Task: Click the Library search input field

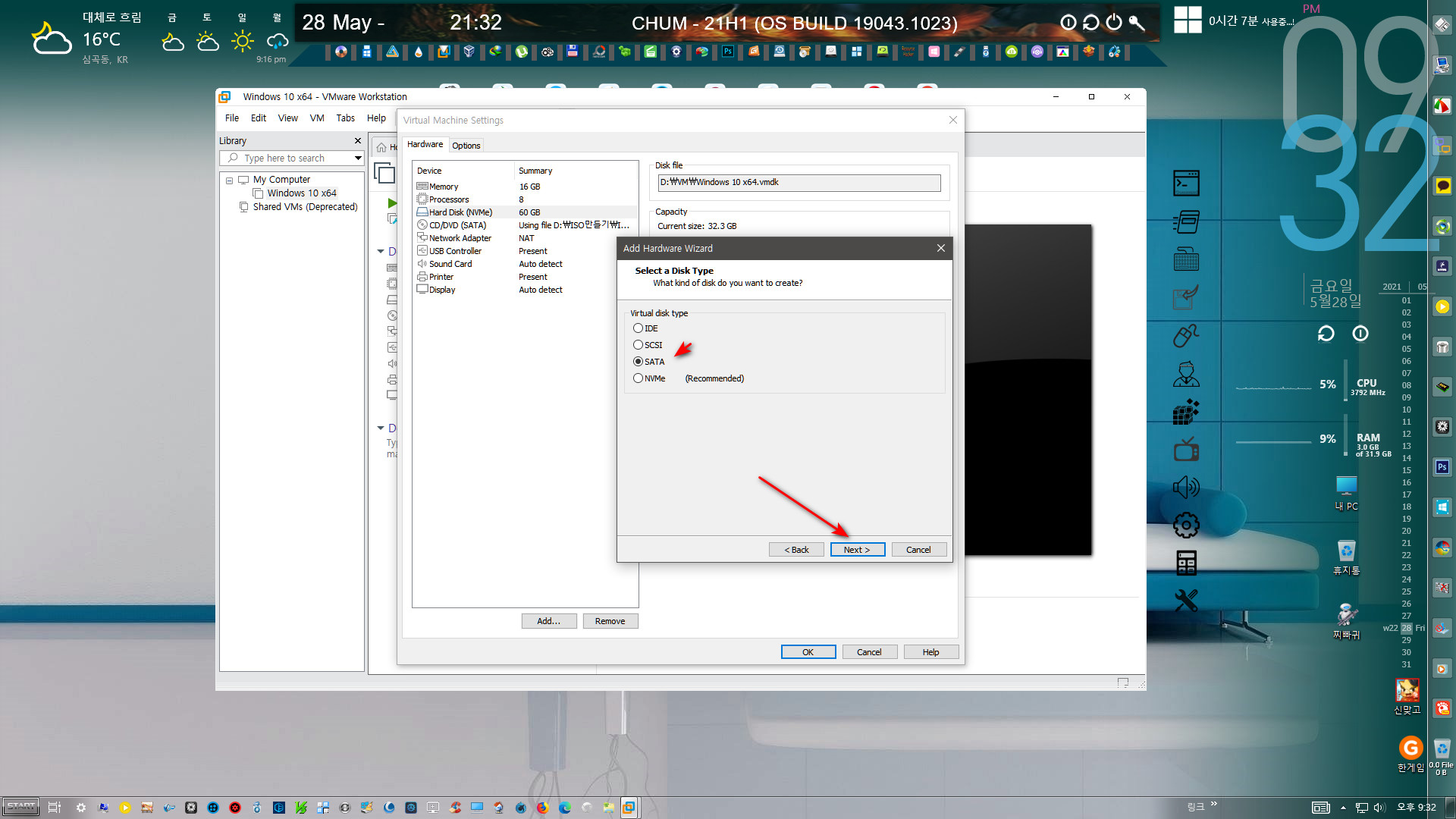Action: click(x=291, y=158)
